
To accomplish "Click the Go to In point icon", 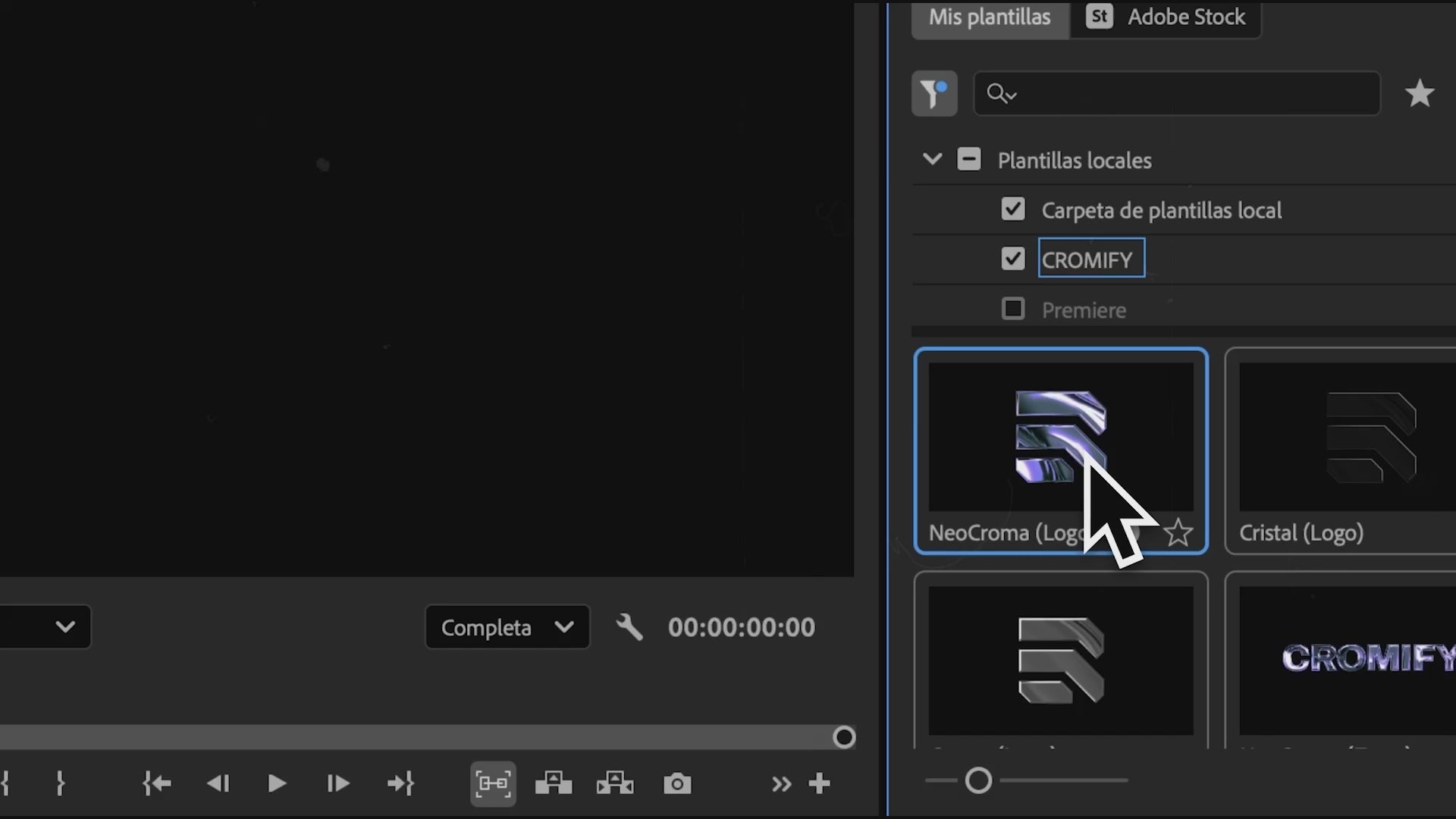I will [x=157, y=783].
